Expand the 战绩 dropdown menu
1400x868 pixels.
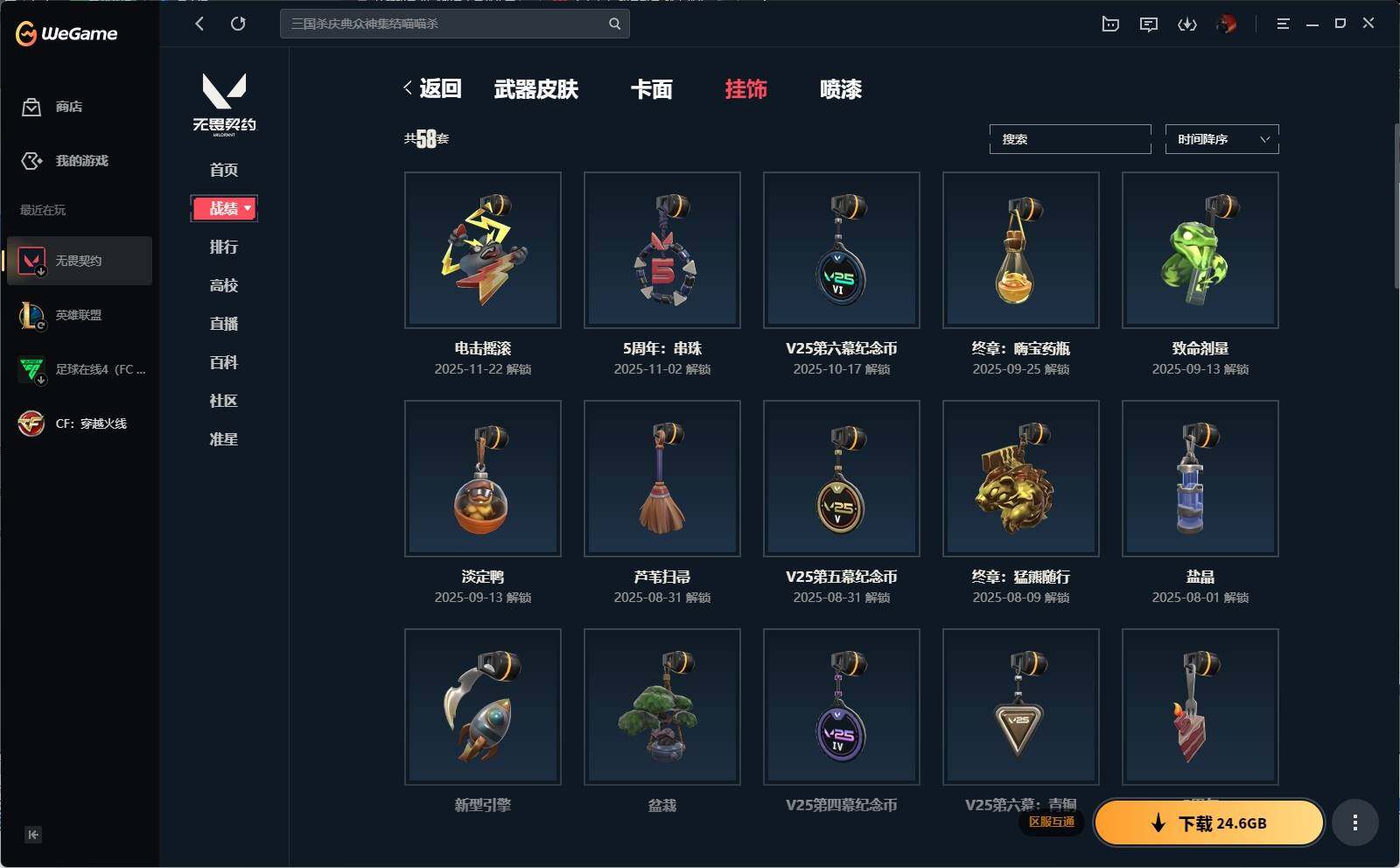(x=224, y=208)
